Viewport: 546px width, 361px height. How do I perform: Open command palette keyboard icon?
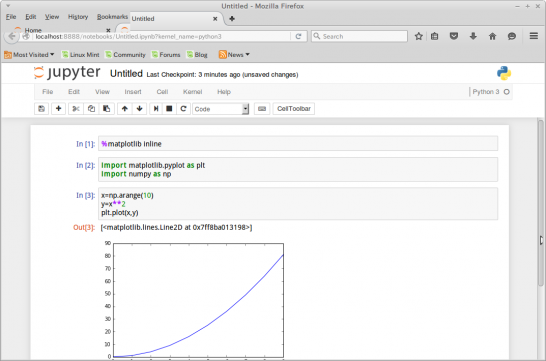262,109
